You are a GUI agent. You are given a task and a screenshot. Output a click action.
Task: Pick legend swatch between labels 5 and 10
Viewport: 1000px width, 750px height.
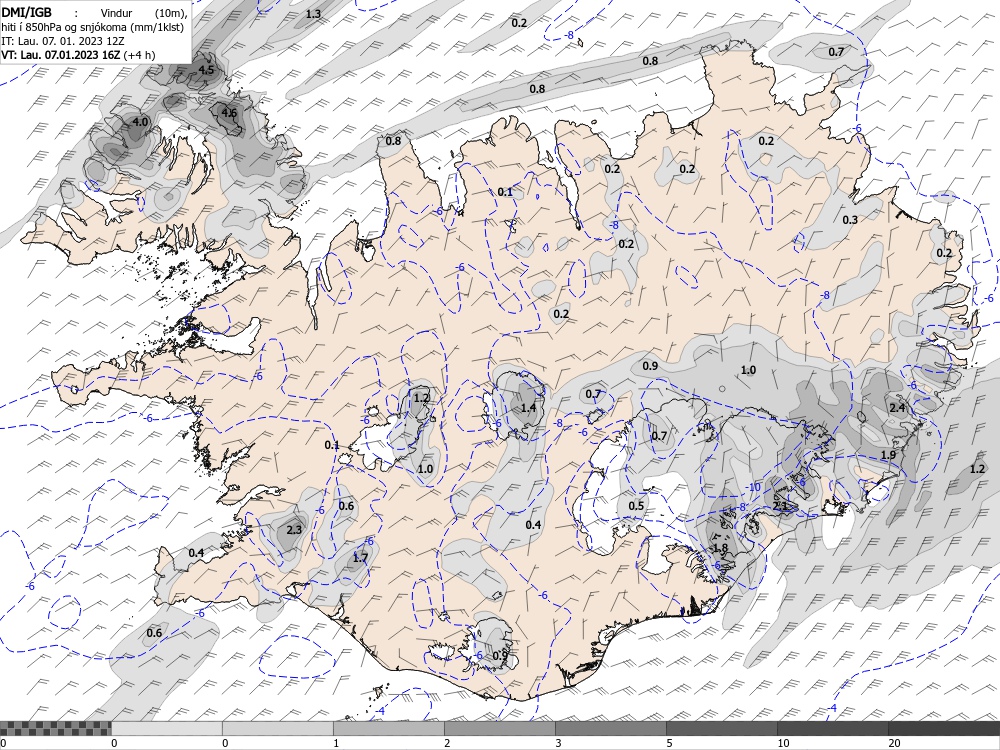click(722, 728)
